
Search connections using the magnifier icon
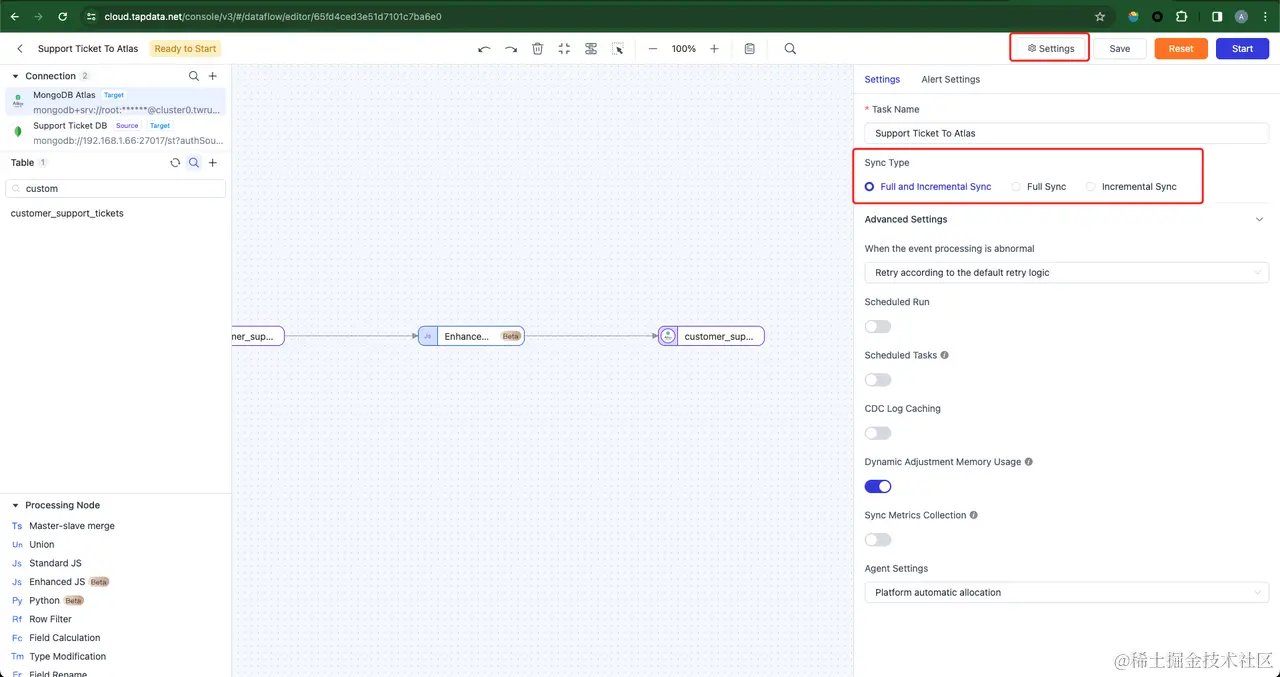194,76
